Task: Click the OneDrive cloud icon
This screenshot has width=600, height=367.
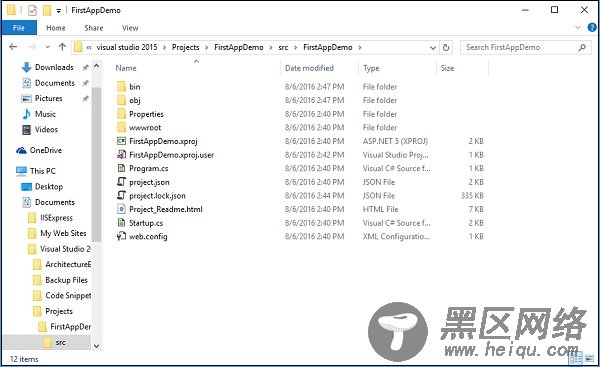Action: point(21,150)
